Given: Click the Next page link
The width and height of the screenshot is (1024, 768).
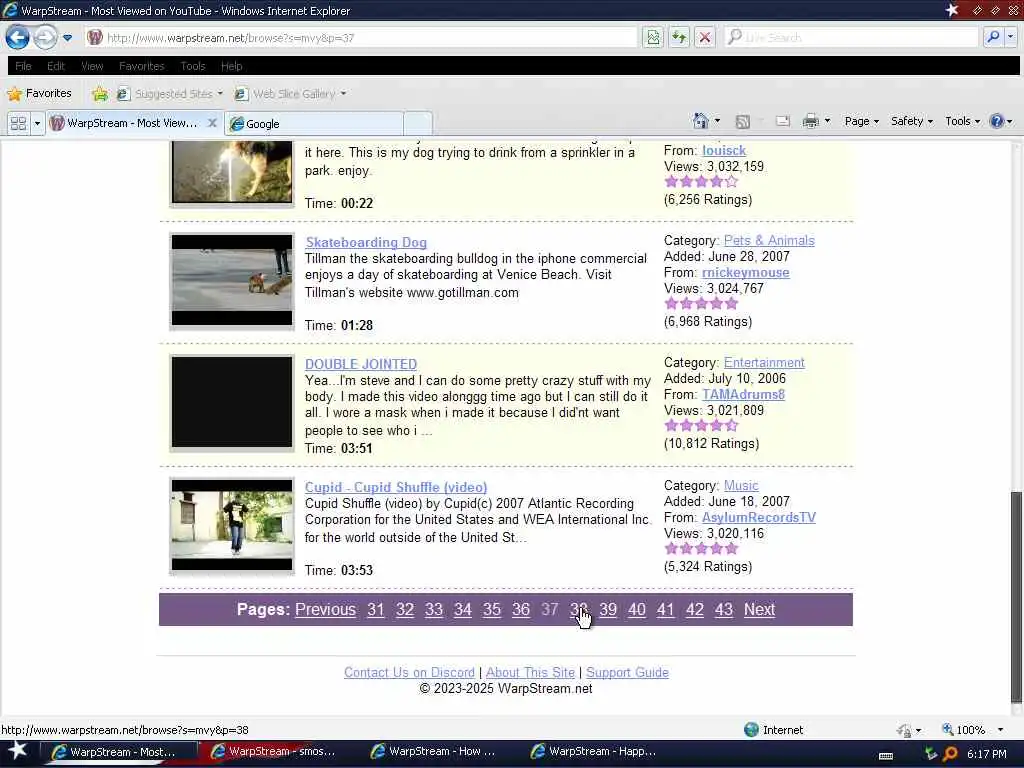Looking at the screenshot, I should pyautogui.click(x=759, y=609).
